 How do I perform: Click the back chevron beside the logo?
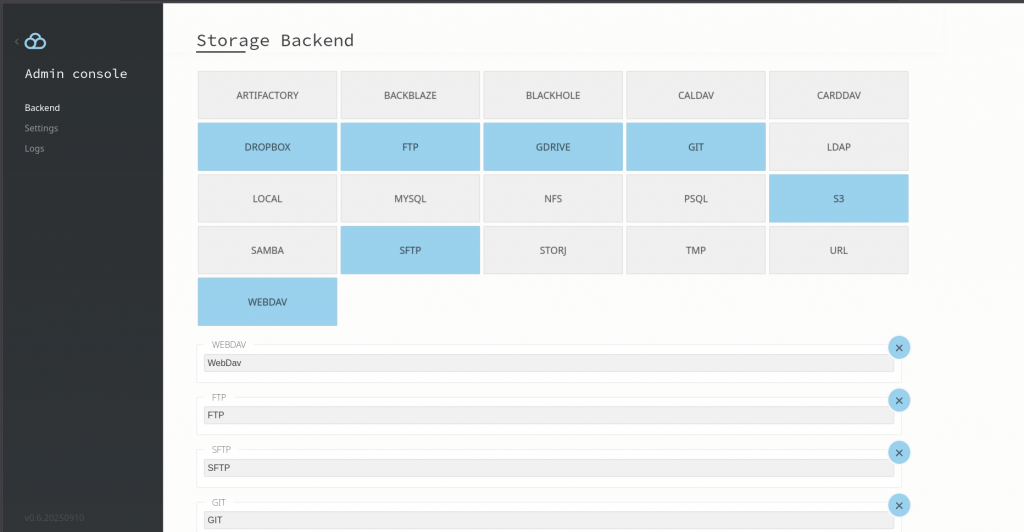(x=16, y=42)
